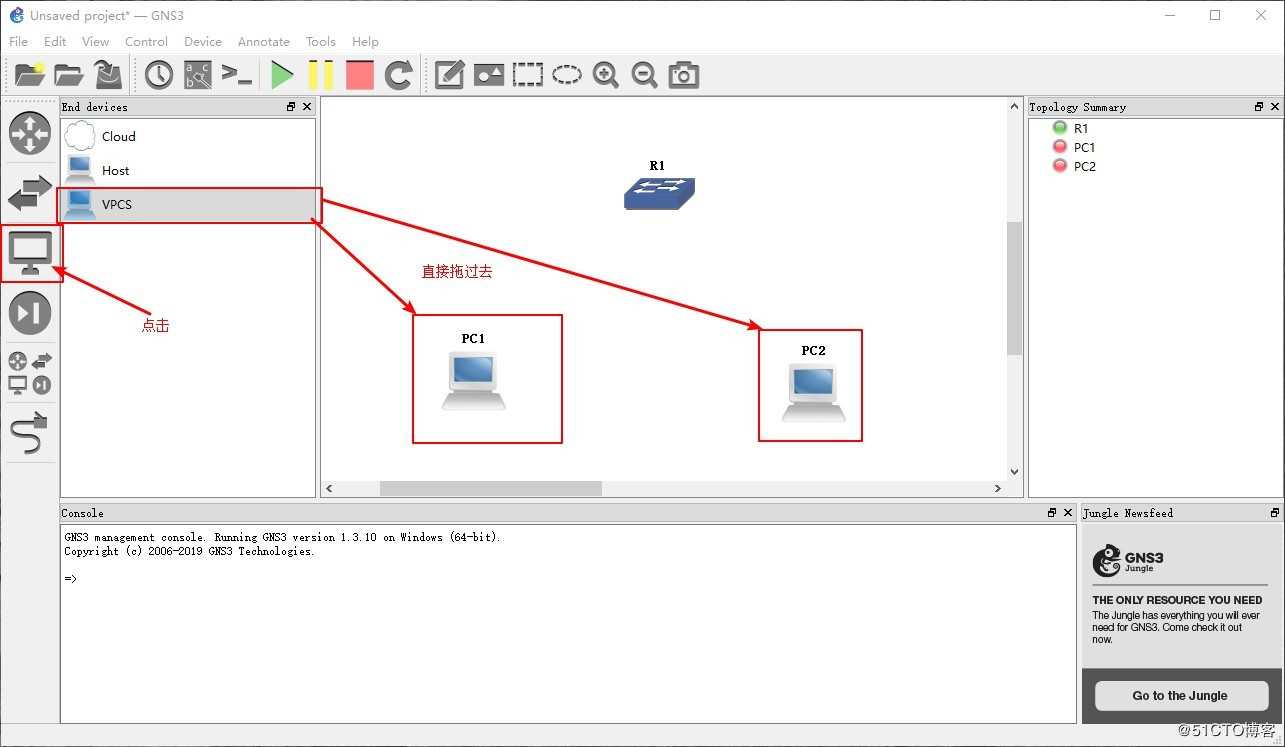Open the snapshots clock icon
The image size is (1285, 747).
pyautogui.click(x=159, y=74)
